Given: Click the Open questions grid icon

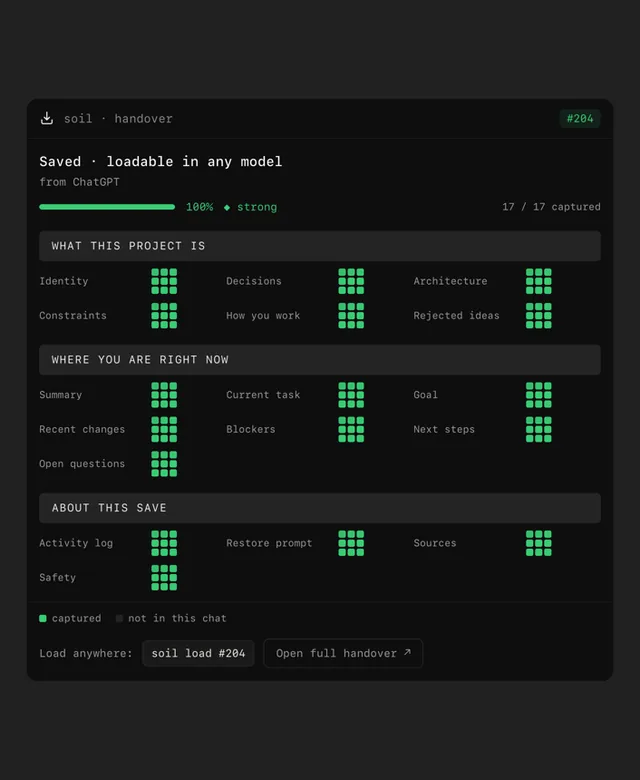Looking at the screenshot, I should (x=164, y=464).
